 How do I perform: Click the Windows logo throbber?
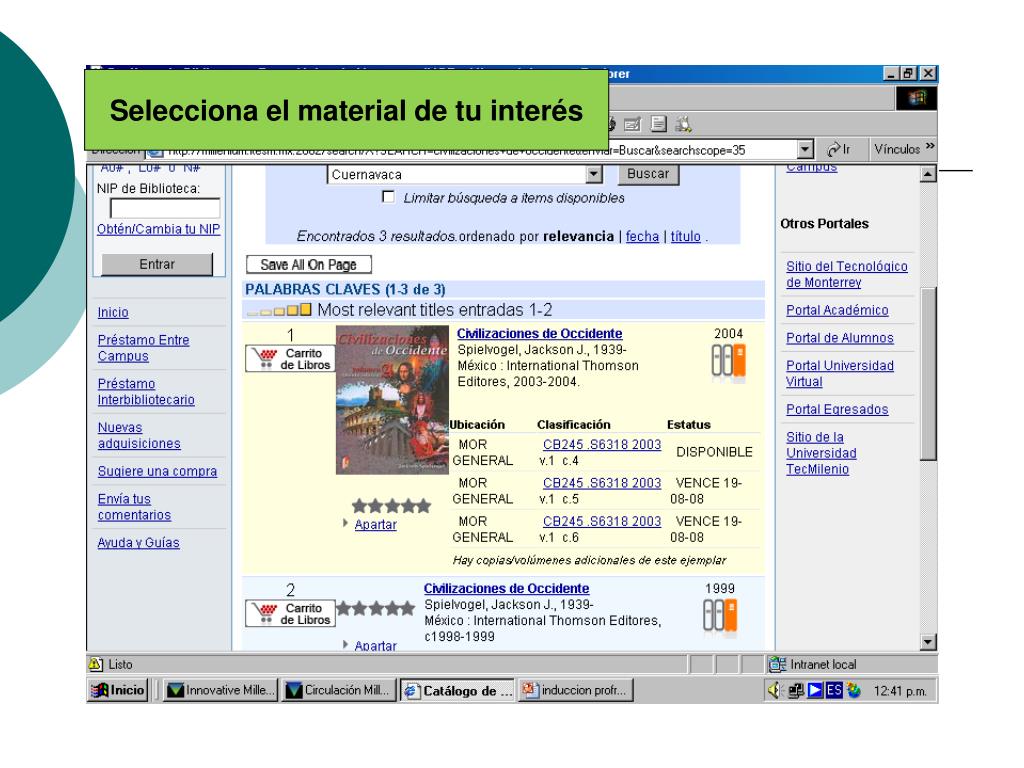(x=917, y=98)
